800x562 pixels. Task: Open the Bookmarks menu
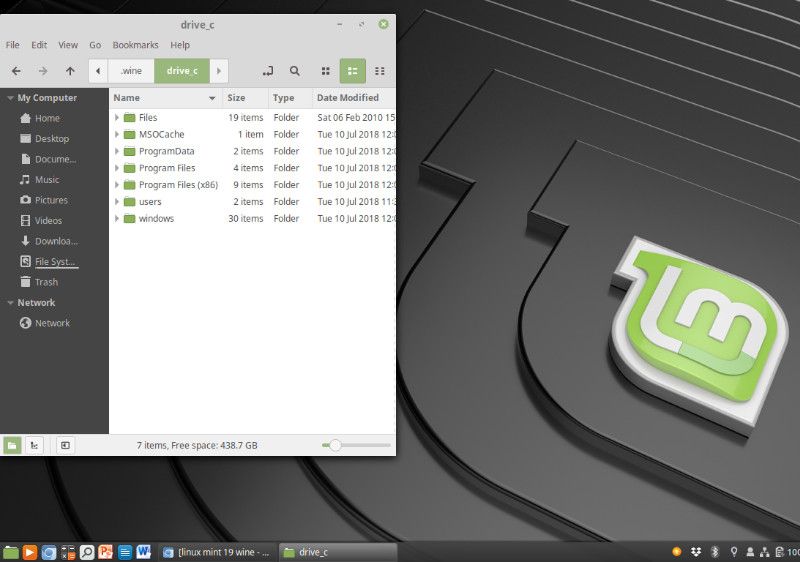click(x=135, y=45)
